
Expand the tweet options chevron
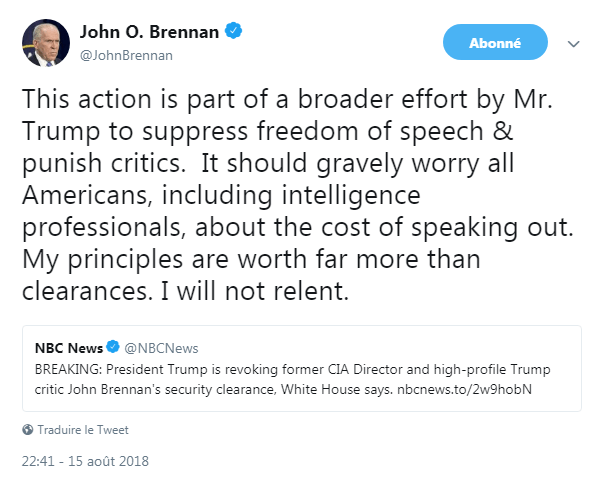[574, 44]
